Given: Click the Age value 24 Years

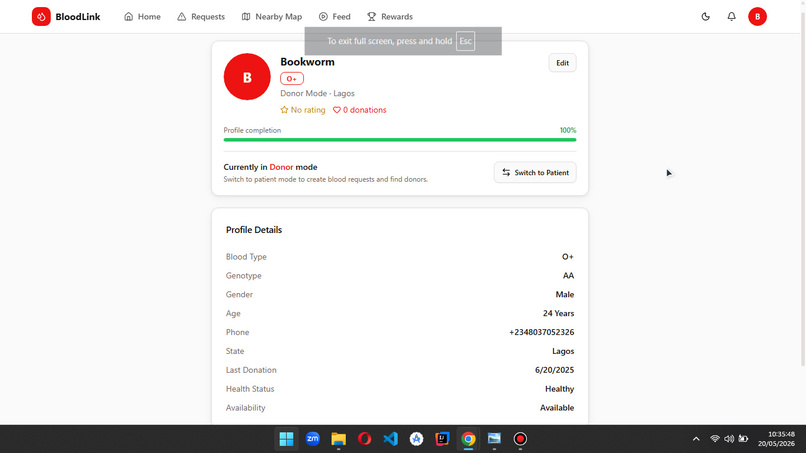Looking at the screenshot, I should click(558, 313).
